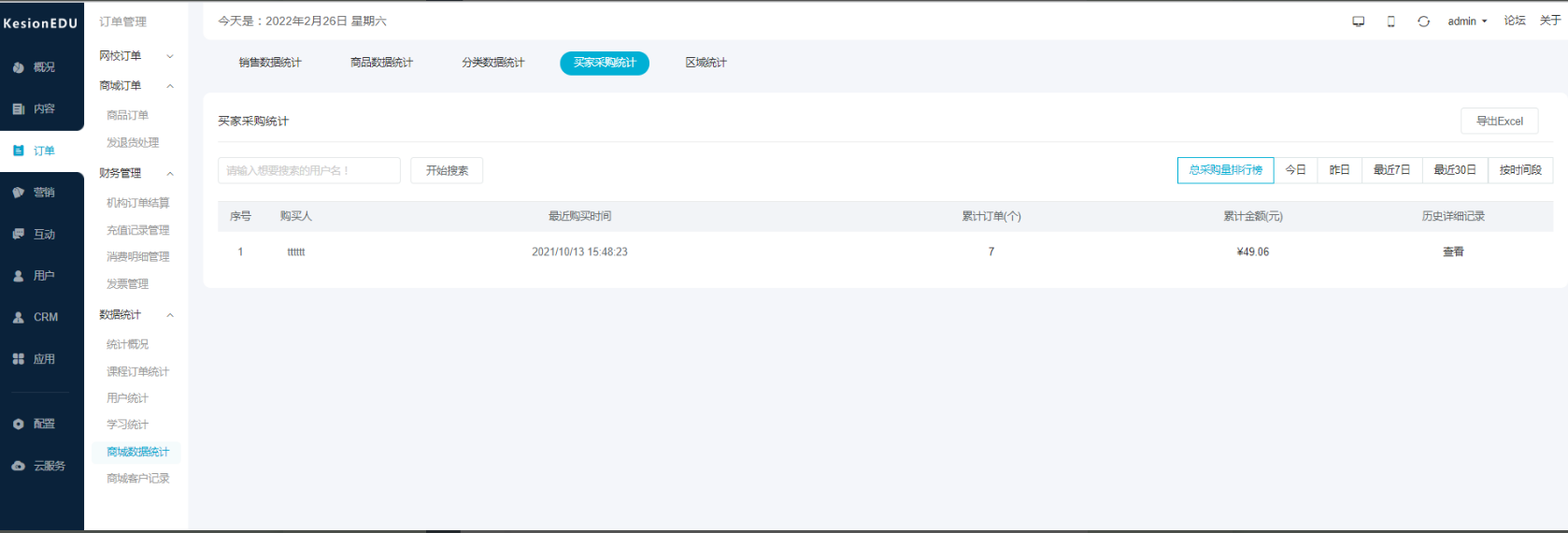Select the 买家采购统计 tab
This screenshot has height=533, width=1568.
pos(605,63)
